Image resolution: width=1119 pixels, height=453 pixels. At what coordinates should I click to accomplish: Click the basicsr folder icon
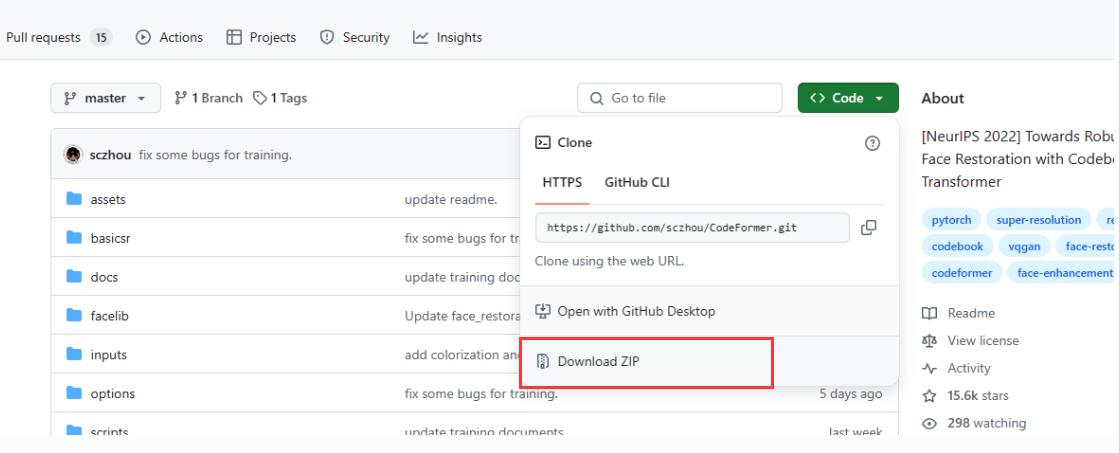pos(74,238)
